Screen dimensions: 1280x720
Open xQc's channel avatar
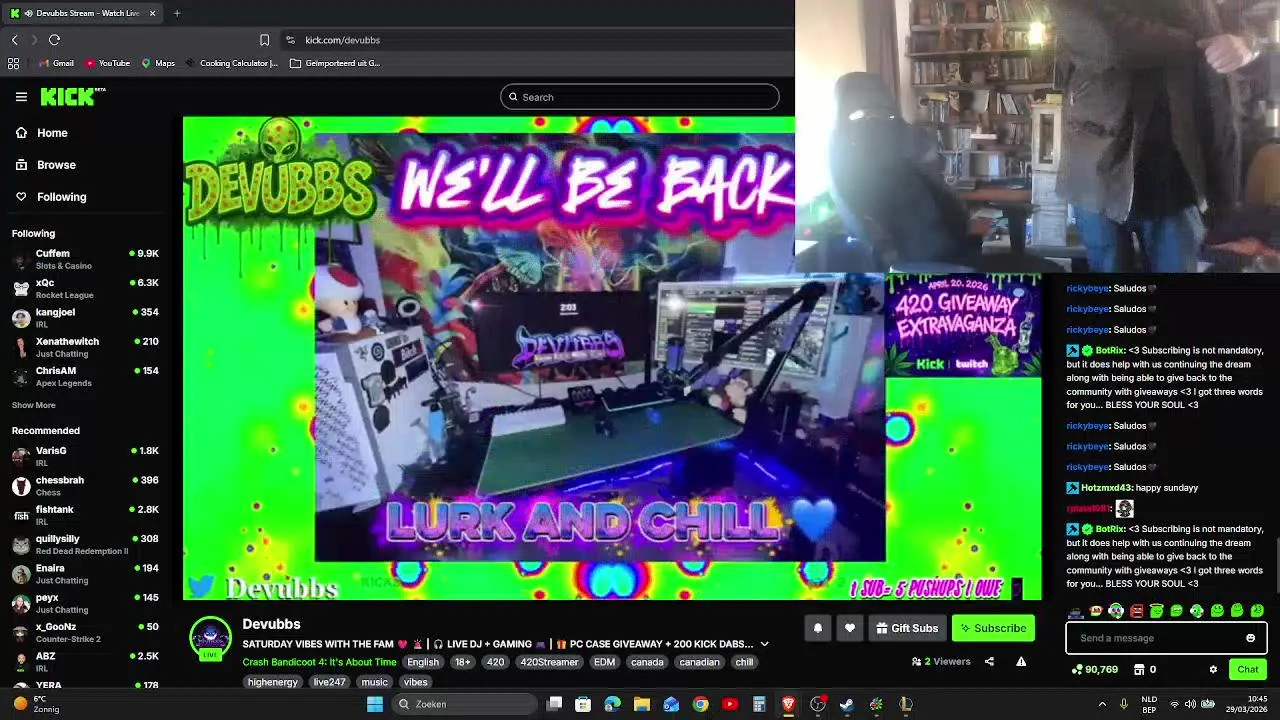coord(21,289)
